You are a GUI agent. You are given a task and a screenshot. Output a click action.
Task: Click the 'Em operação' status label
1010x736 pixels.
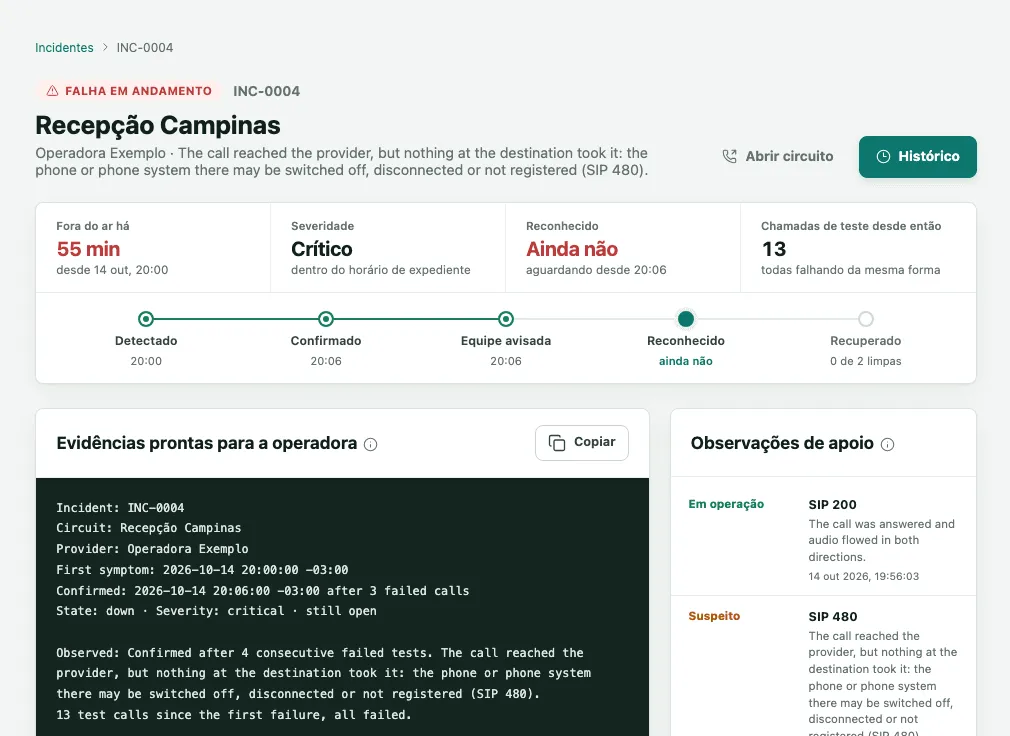point(726,504)
